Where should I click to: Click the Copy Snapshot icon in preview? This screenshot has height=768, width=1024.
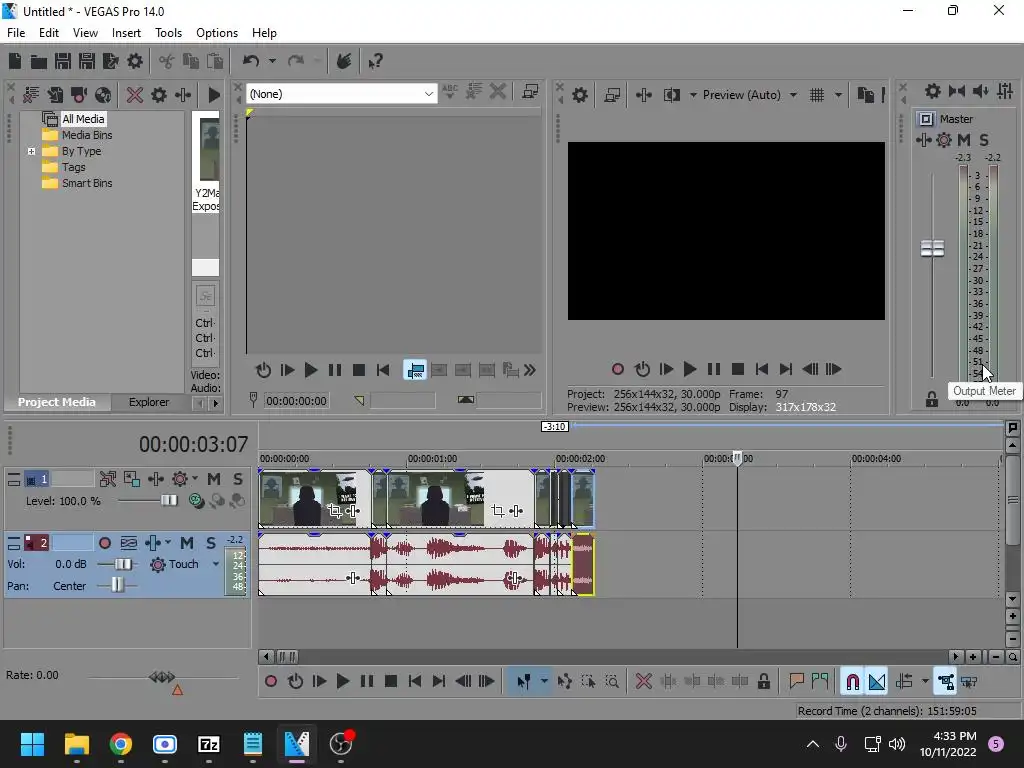pyautogui.click(x=865, y=95)
